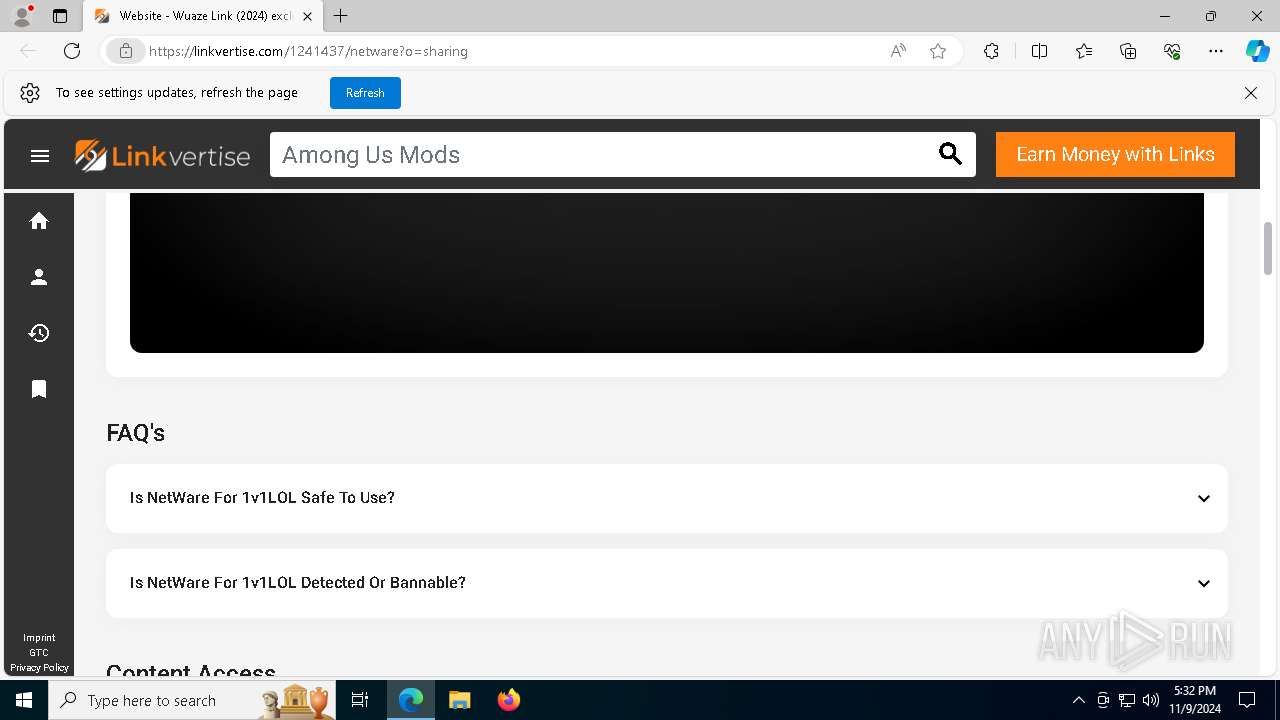Open Firefox on taskbar
1280x720 pixels.
509,700
